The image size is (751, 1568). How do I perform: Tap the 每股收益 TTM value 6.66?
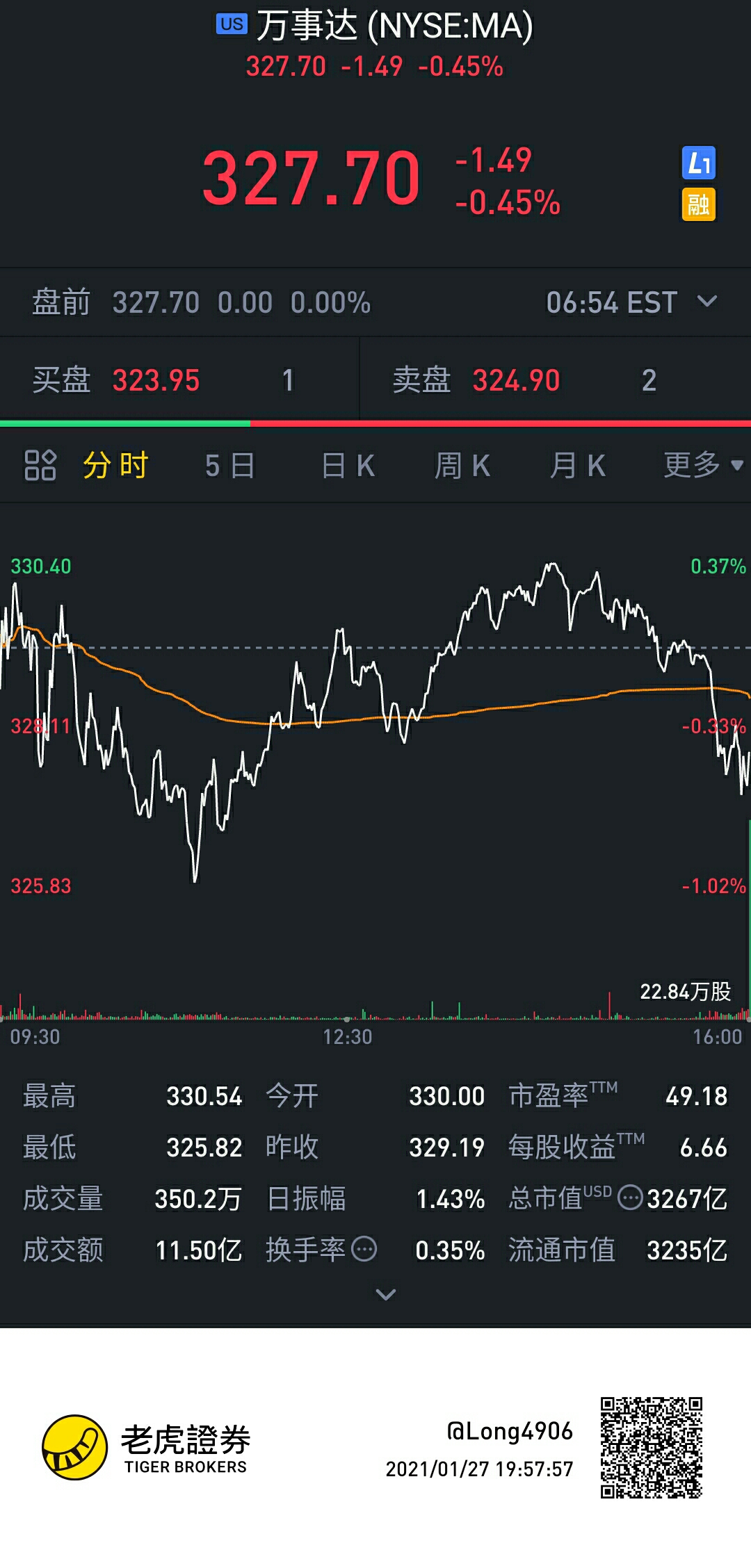pyautogui.click(x=703, y=1148)
